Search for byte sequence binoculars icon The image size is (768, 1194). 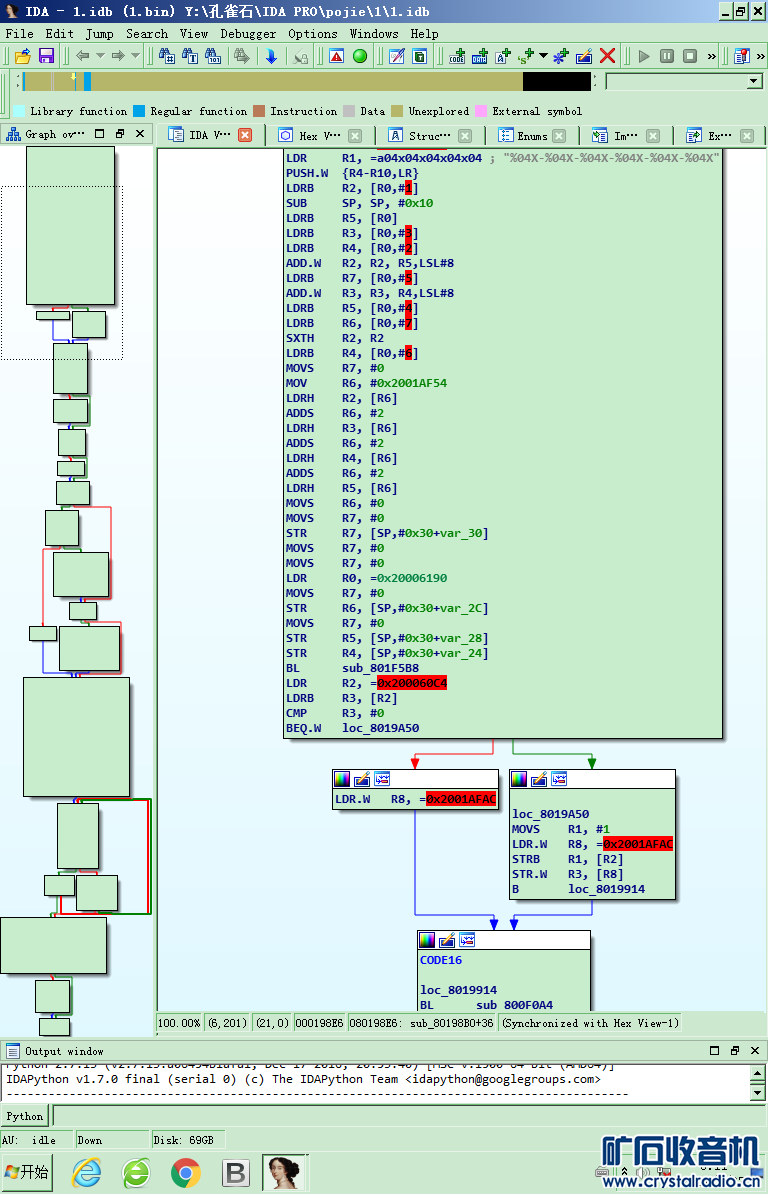pyautogui.click(x=213, y=56)
